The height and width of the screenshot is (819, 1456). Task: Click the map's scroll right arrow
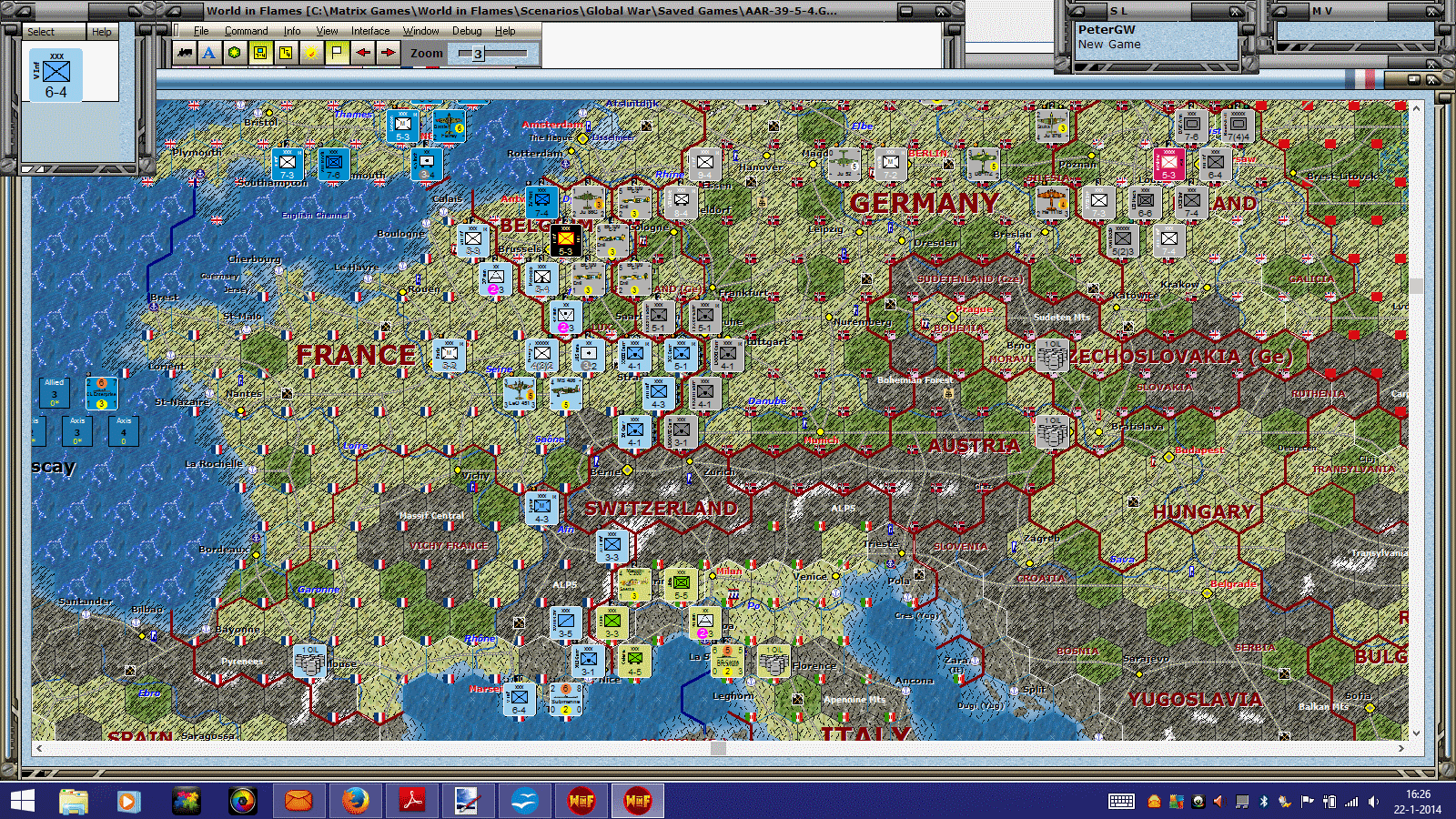point(1401,748)
